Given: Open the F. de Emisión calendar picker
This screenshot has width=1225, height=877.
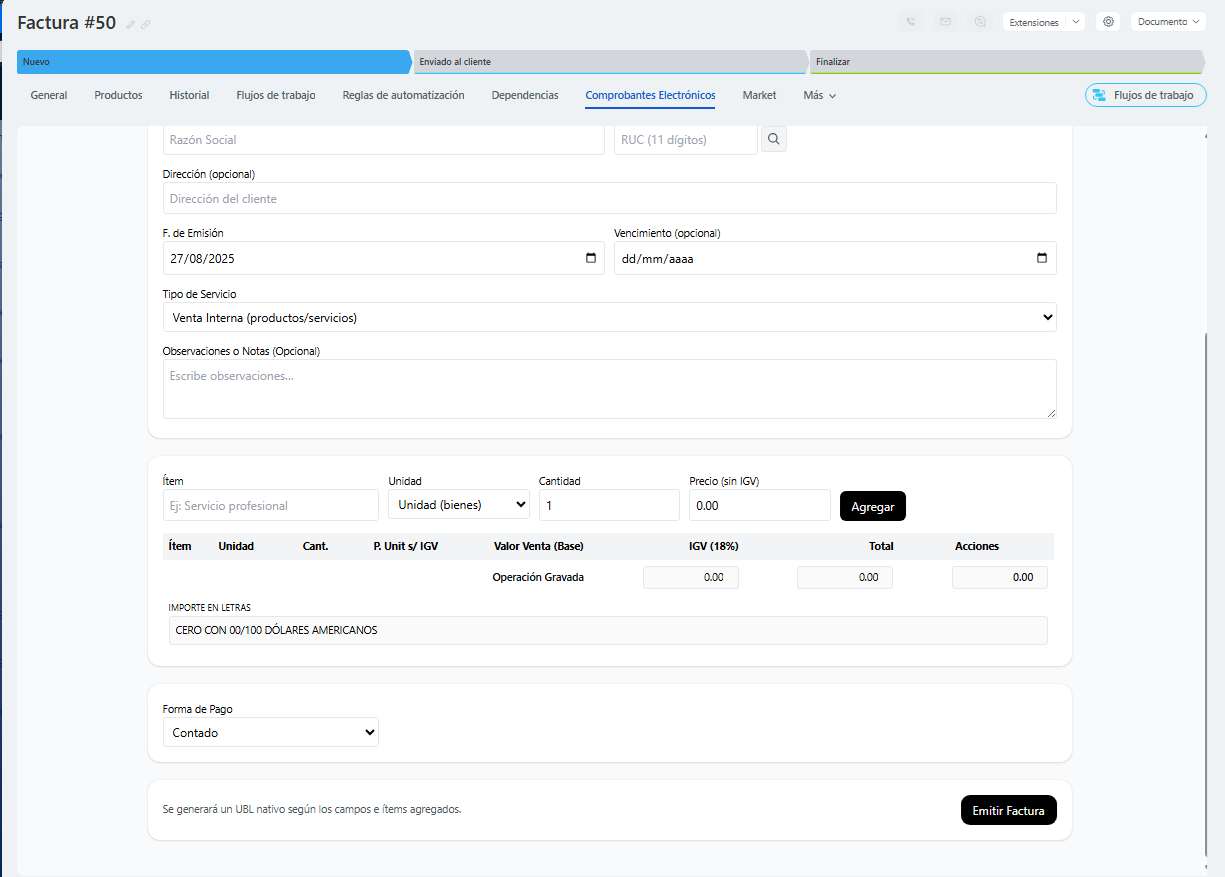Looking at the screenshot, I should (x=591, y=258).
